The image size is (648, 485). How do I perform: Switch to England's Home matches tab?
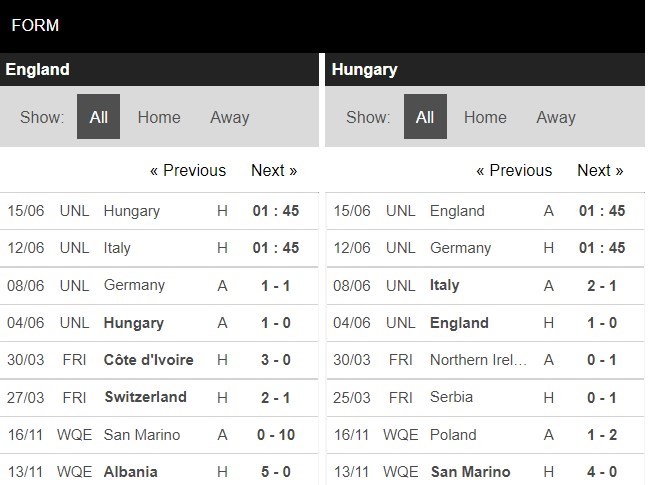point(159,117)
